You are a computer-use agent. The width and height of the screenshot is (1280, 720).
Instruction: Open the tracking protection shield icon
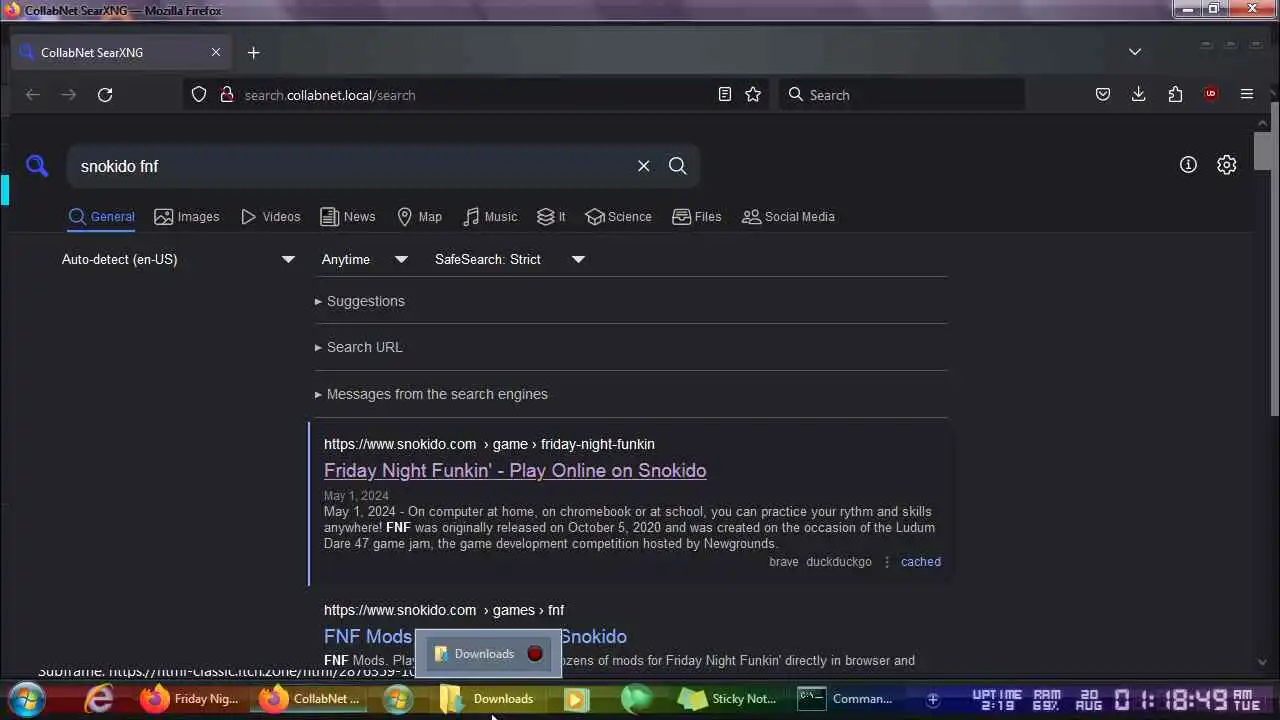(199, 95)
